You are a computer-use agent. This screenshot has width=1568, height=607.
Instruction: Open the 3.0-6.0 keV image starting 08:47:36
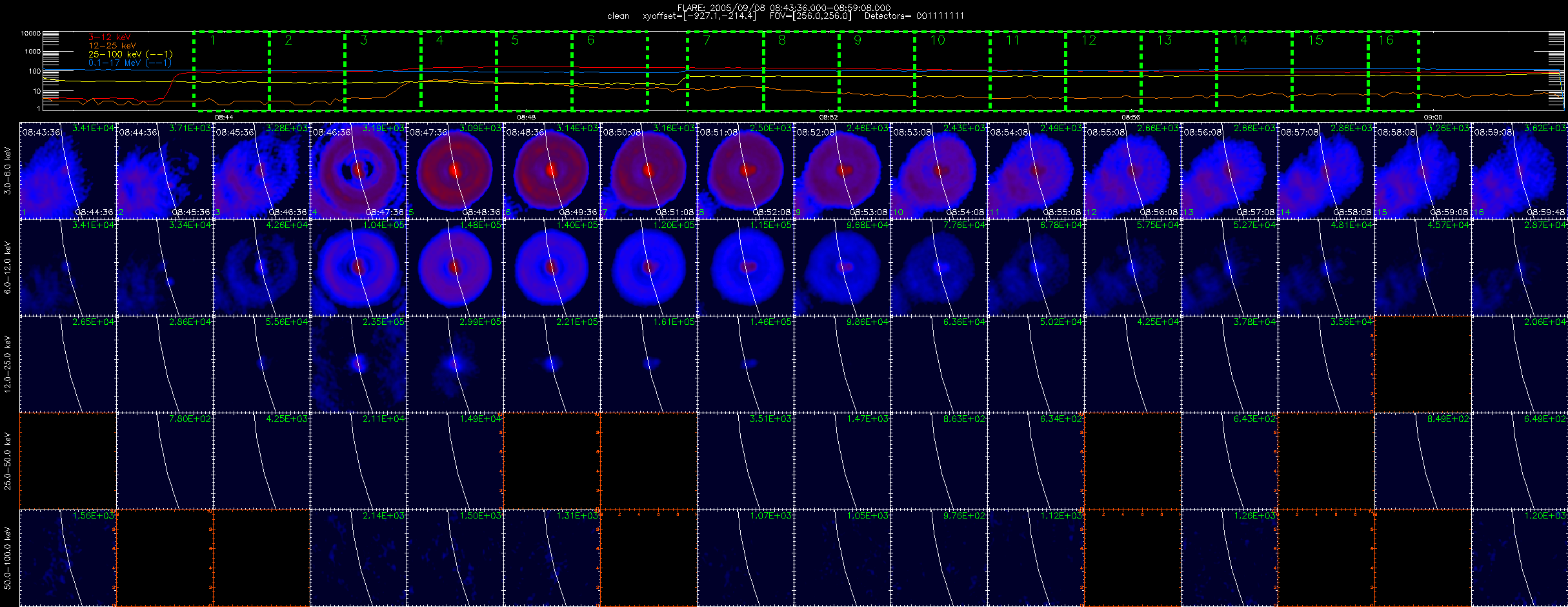coord(455,170)
